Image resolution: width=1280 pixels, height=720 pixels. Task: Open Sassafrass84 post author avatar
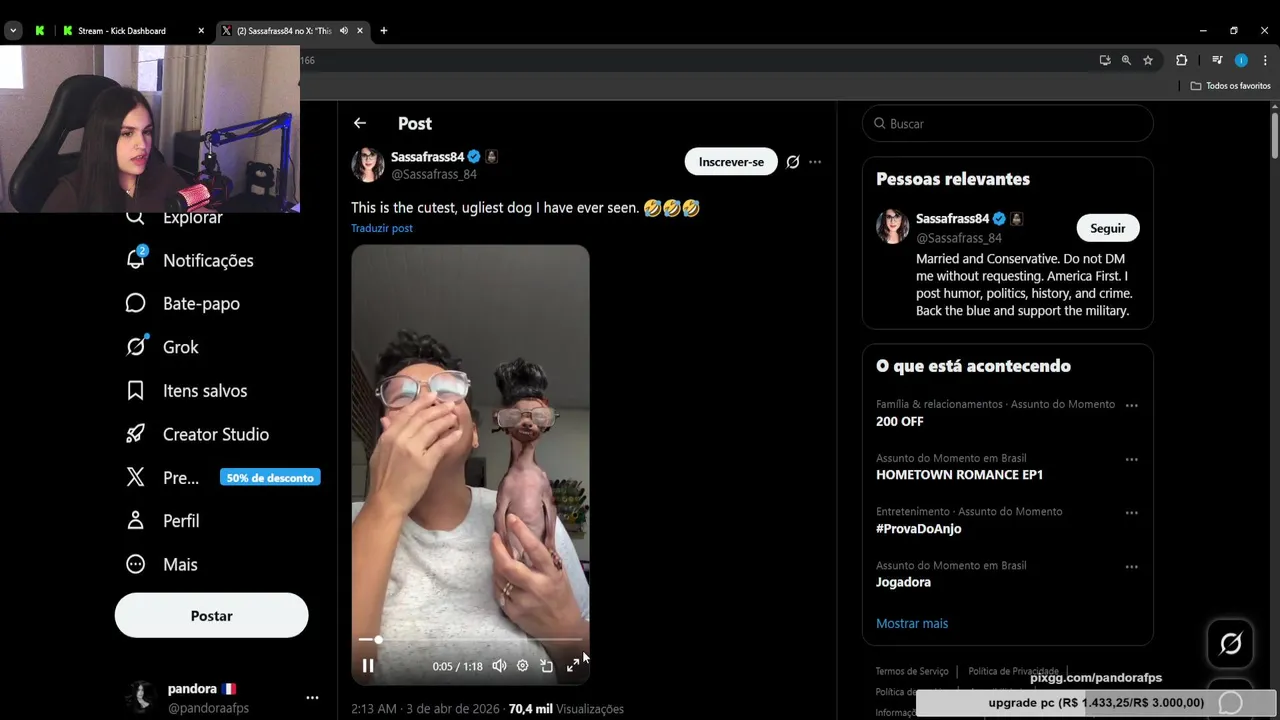[x=368, y=165]
